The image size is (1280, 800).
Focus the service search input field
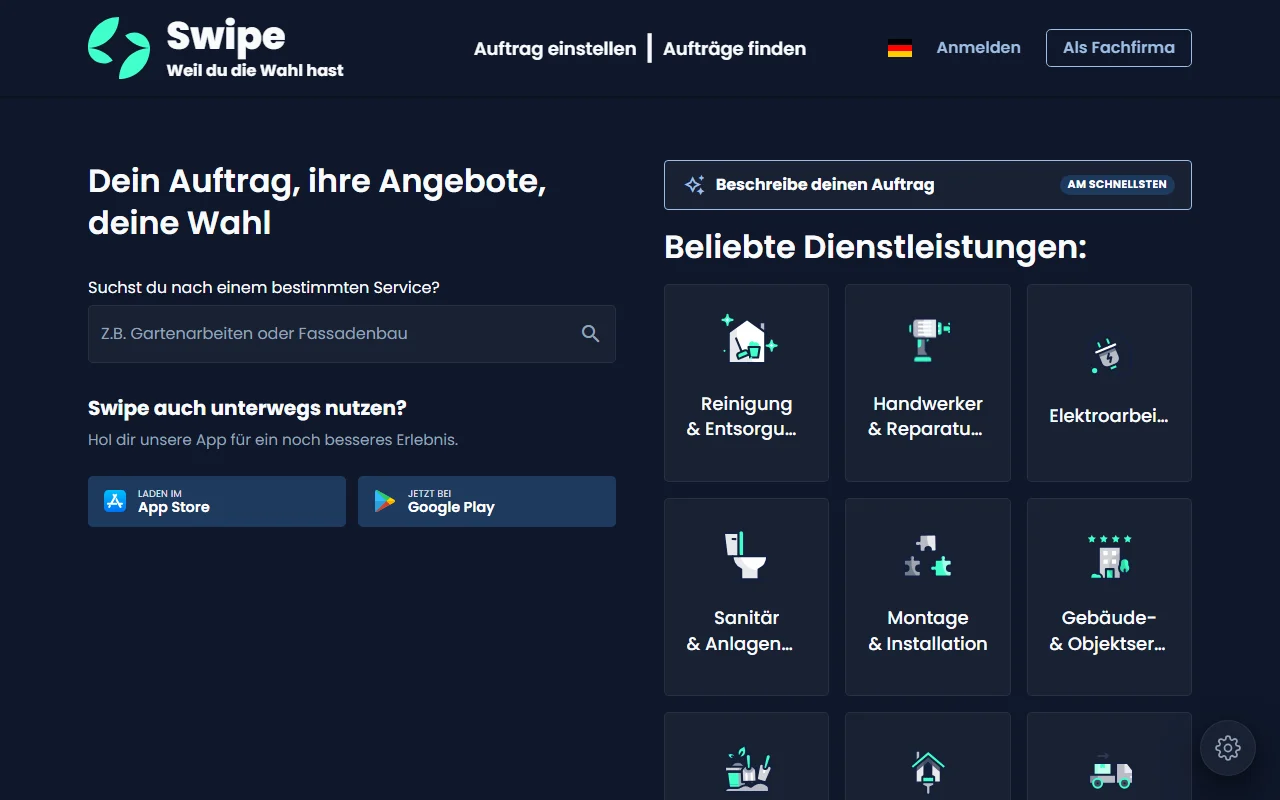coord(352,334)
